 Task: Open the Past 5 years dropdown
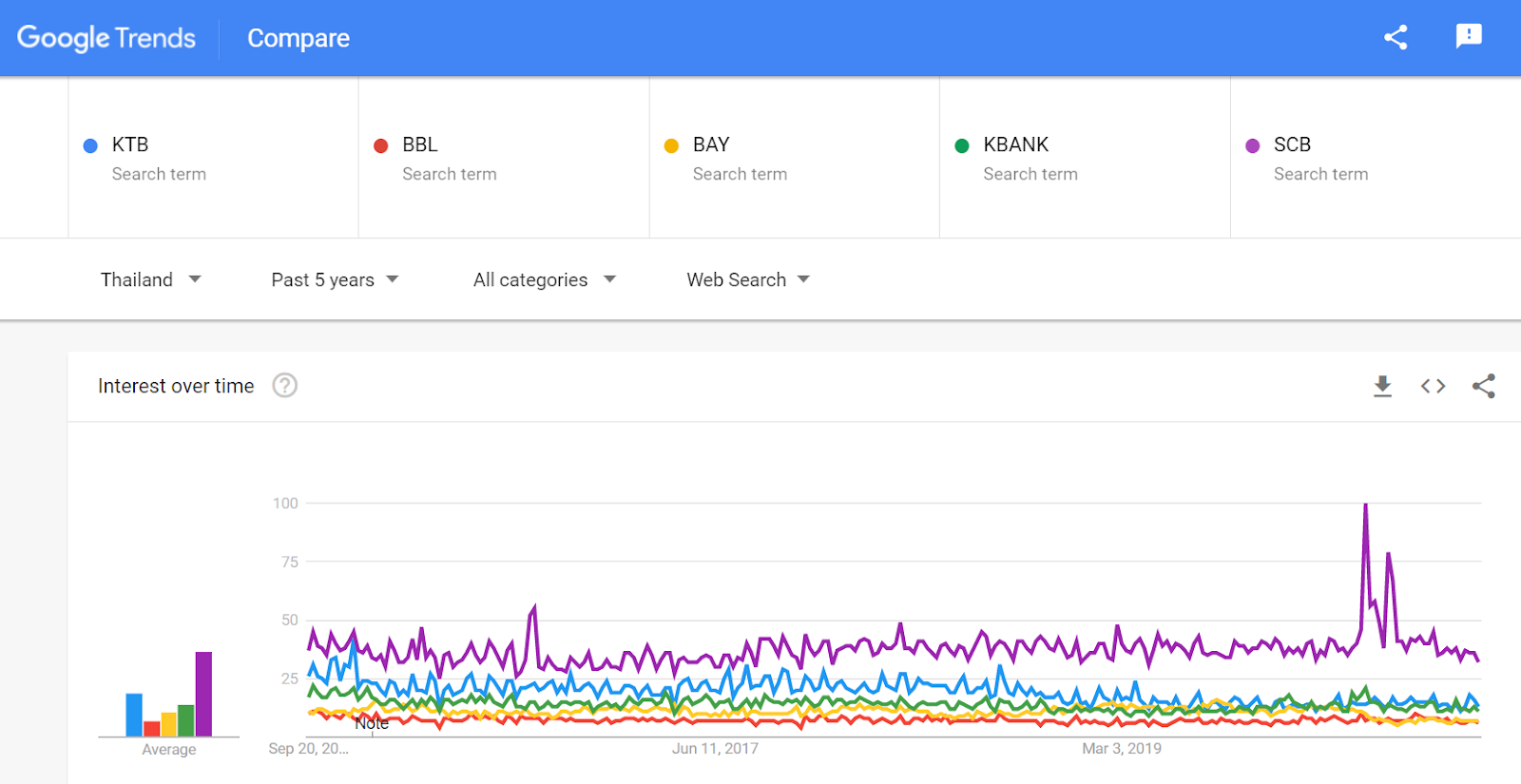point(335,279)
